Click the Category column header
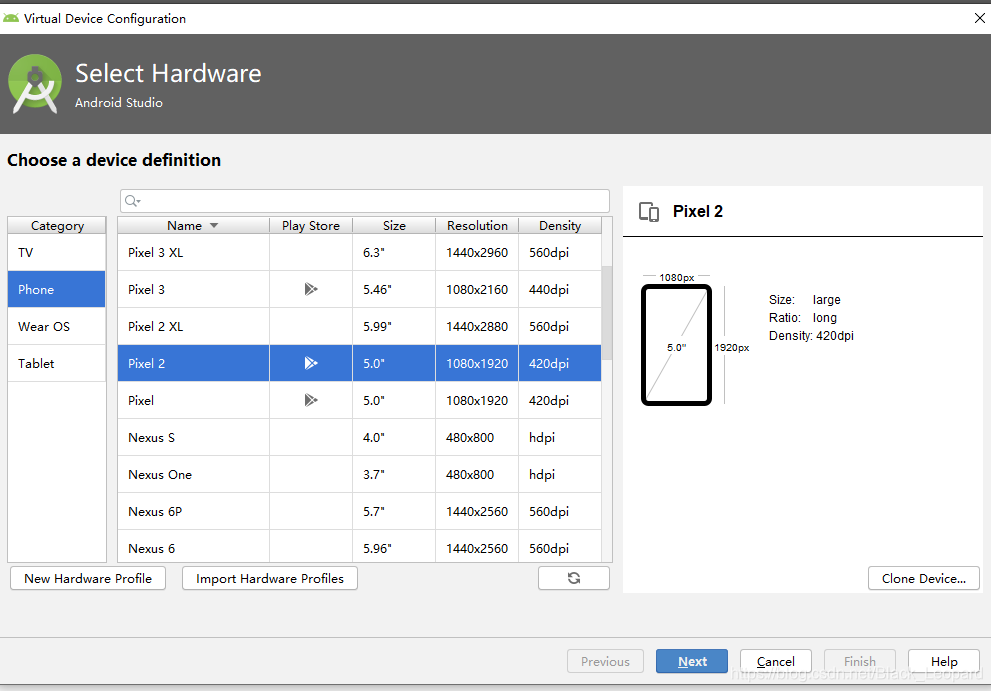Viewport: 992px width, 692px height. pyautogui.click(x=57, y=226)
